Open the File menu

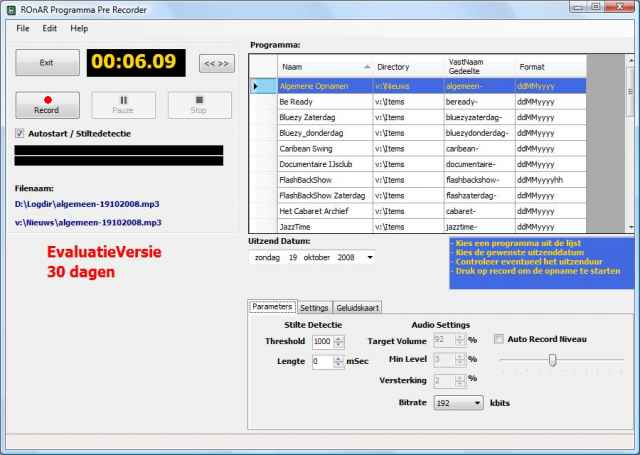coord(23,28)
